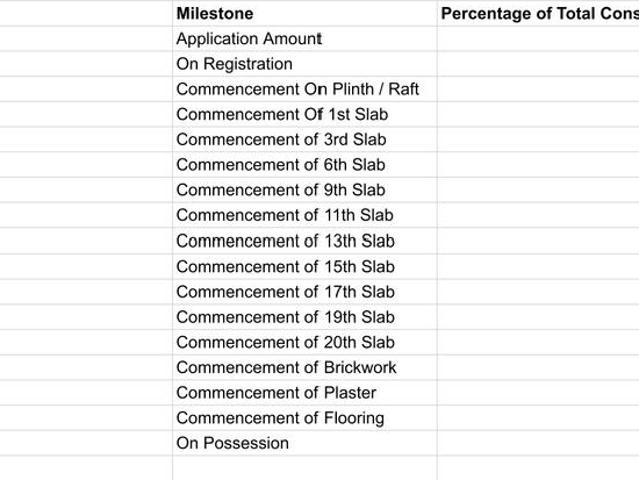
Task: Click Commencement On Plinth / Raft cell
Action: point(305,89)
